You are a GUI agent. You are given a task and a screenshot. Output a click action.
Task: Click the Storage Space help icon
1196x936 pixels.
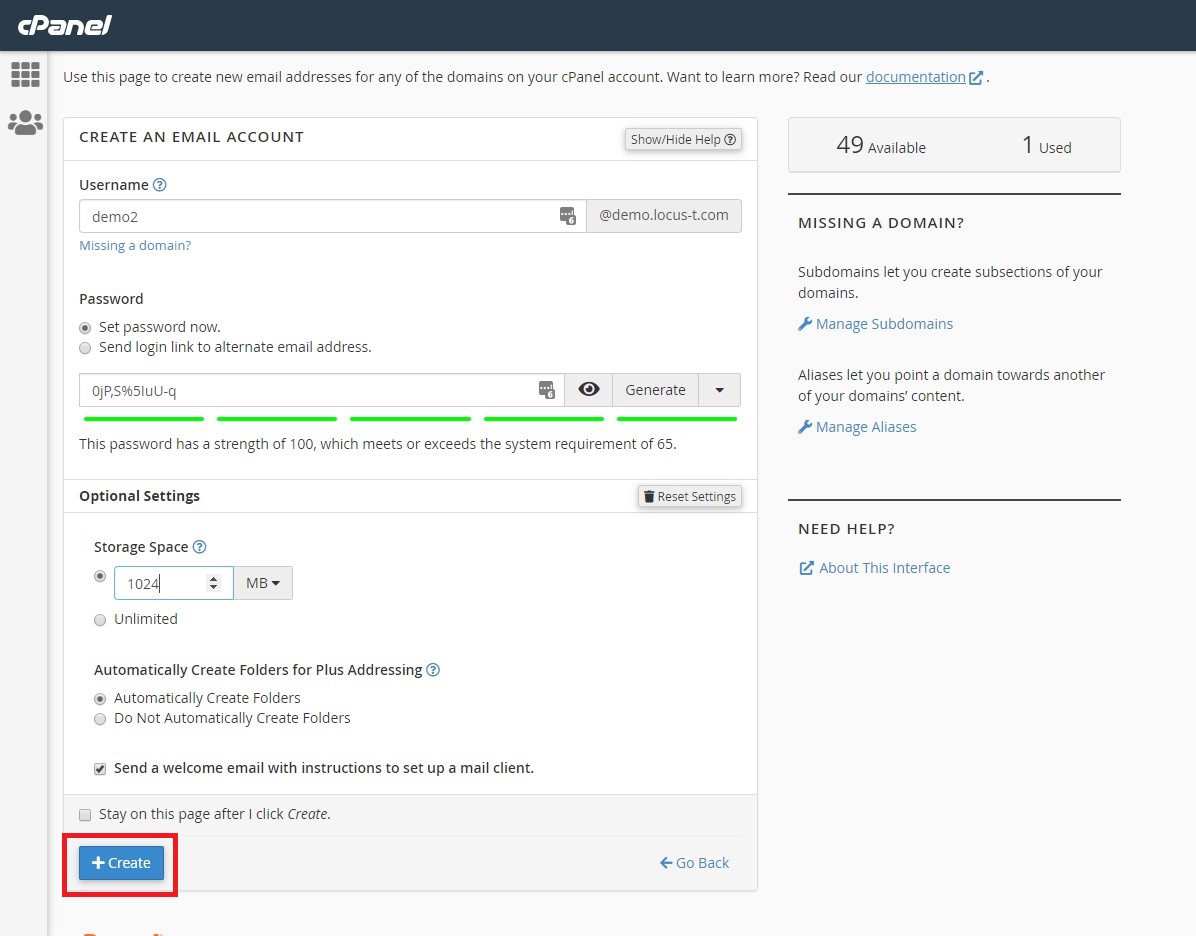point(199,547)
